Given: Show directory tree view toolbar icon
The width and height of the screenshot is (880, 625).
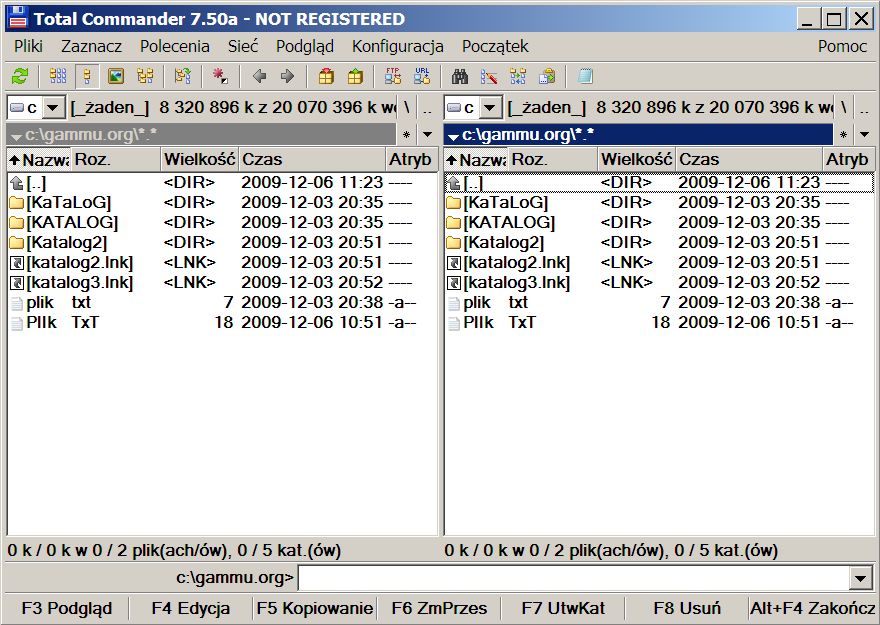Looking at the screenshot, I should point(145,76).
